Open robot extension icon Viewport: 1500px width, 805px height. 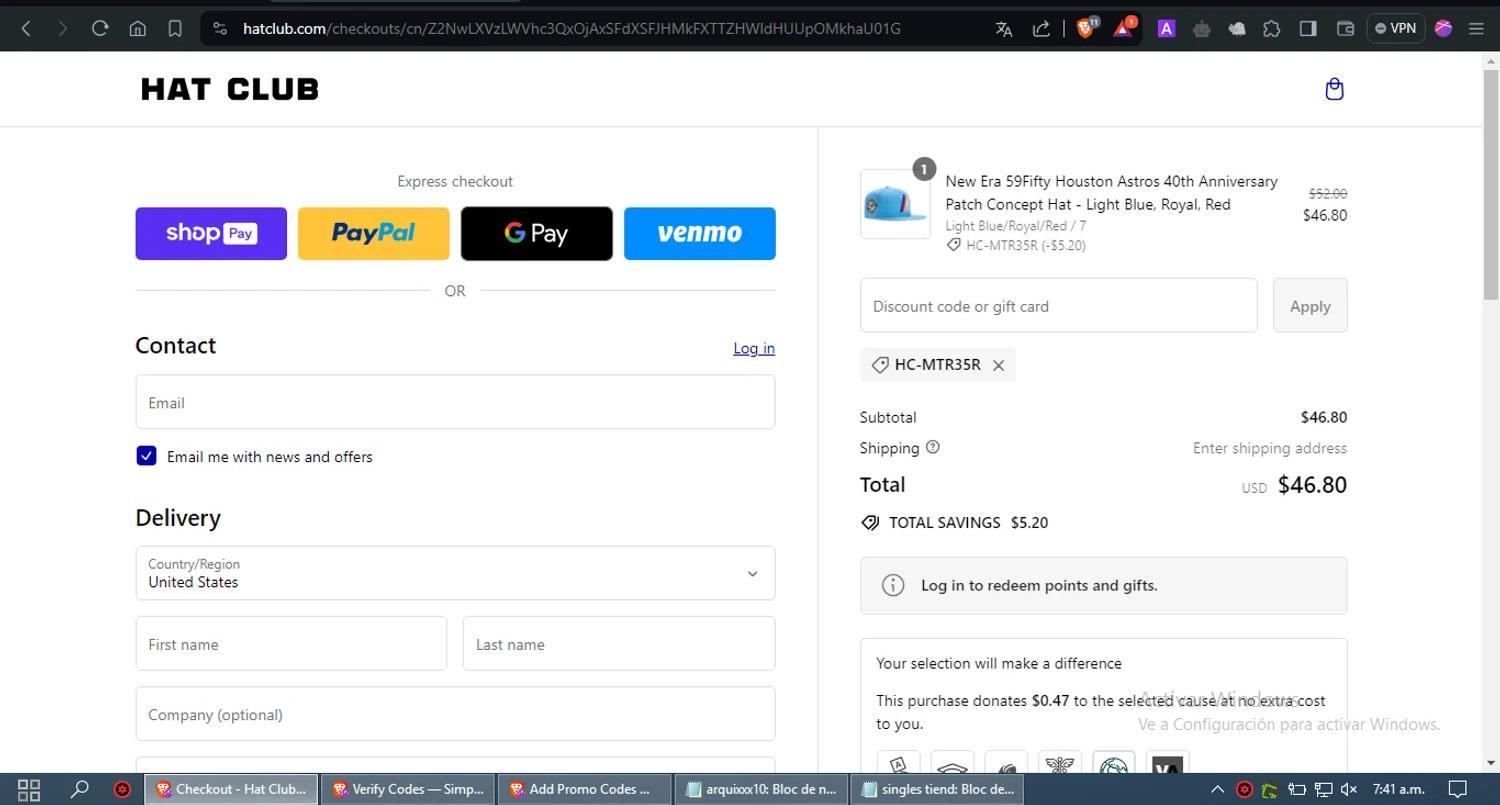point(1201,29)
